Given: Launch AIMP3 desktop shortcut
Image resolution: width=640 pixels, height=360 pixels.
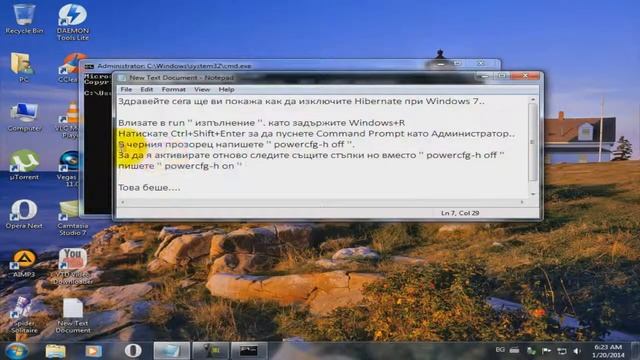Looking at the screenshot, I should click(x=24, y=263).
